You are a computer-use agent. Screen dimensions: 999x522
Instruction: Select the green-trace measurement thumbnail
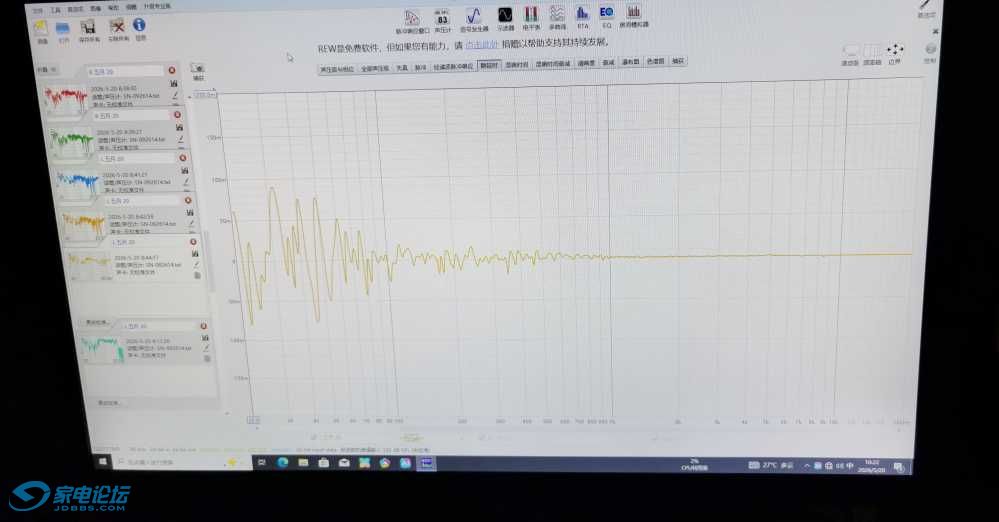[x=71, y=142]
